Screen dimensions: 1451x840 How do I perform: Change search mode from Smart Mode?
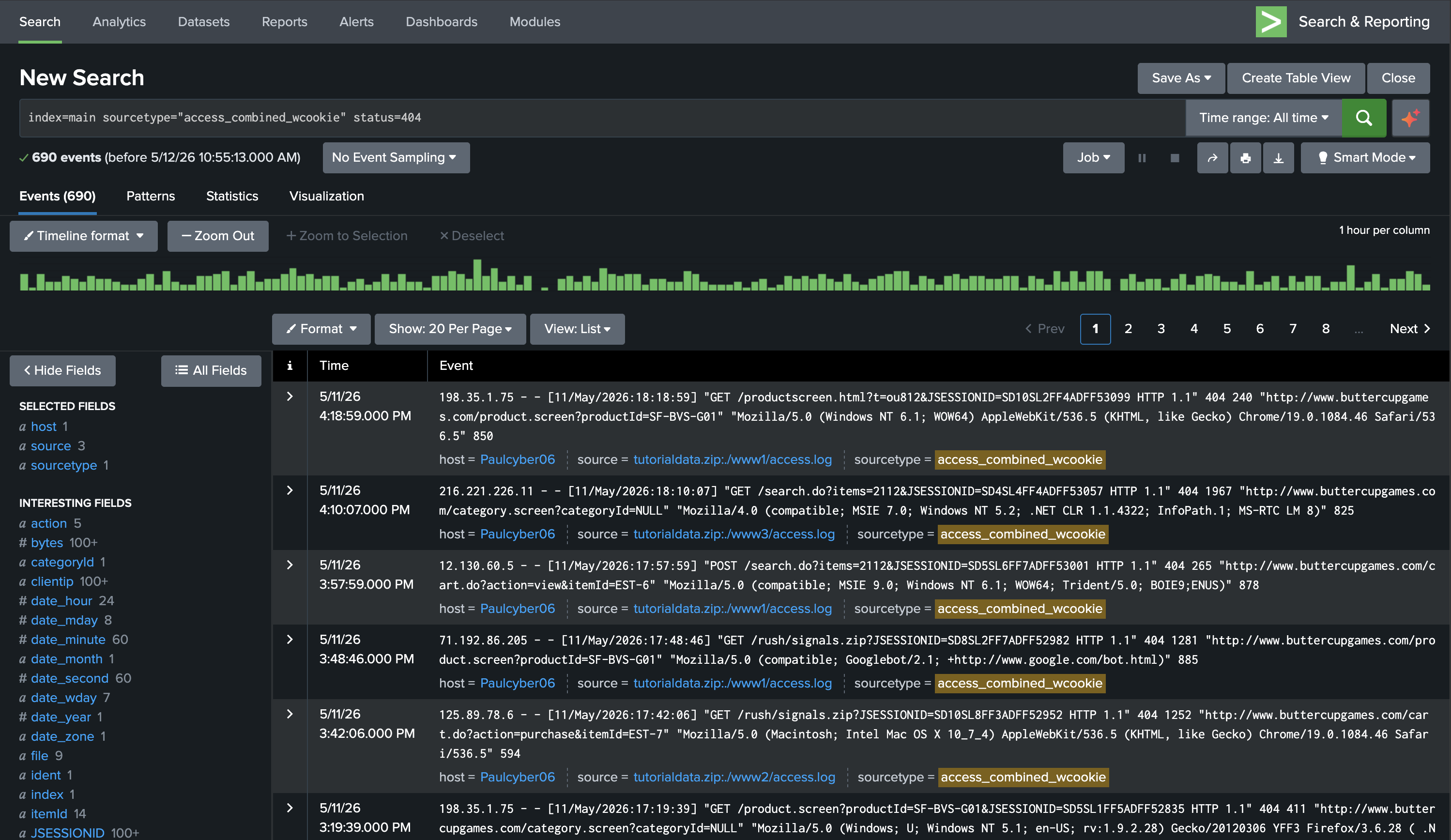point(1365,158)
